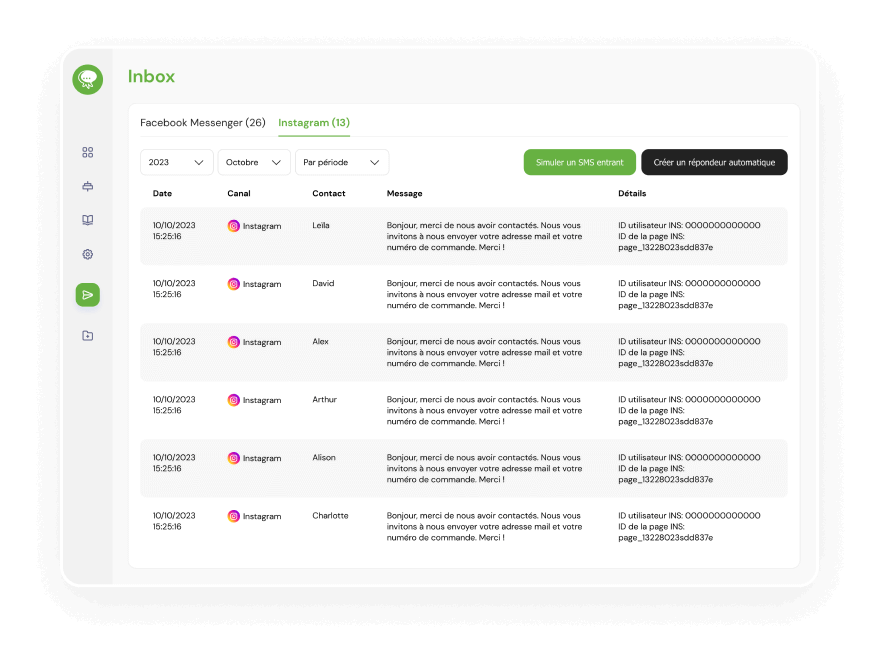Select the Arthur contact row

464,410
